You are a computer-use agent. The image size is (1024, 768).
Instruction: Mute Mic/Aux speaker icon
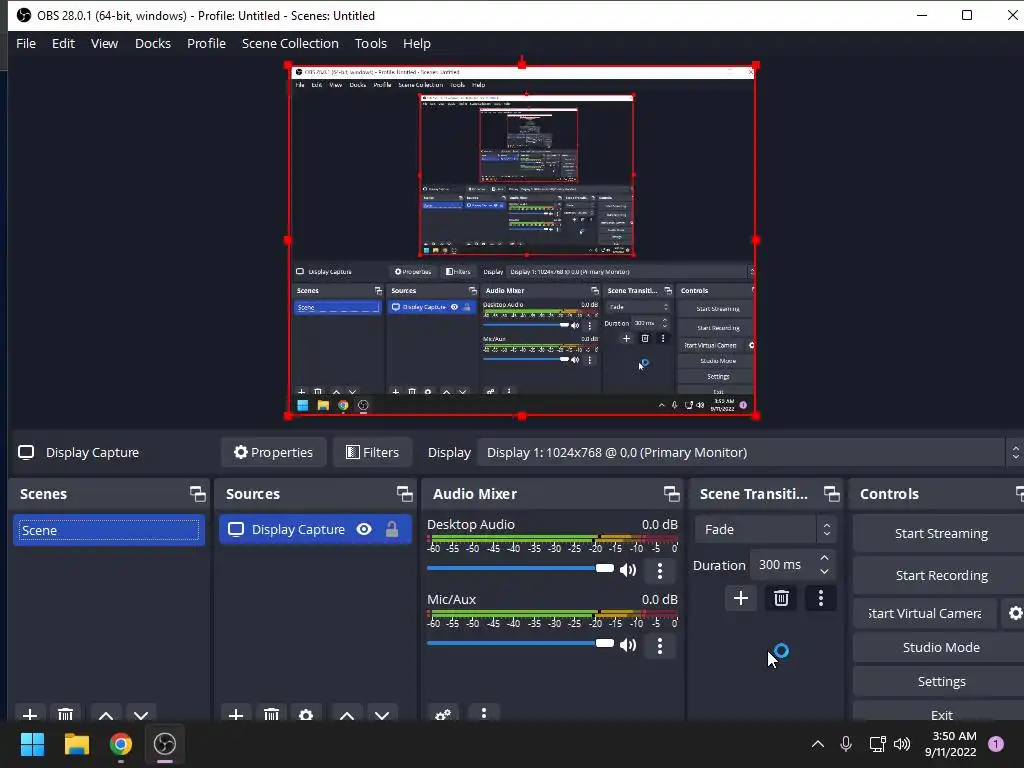(628, 645)
